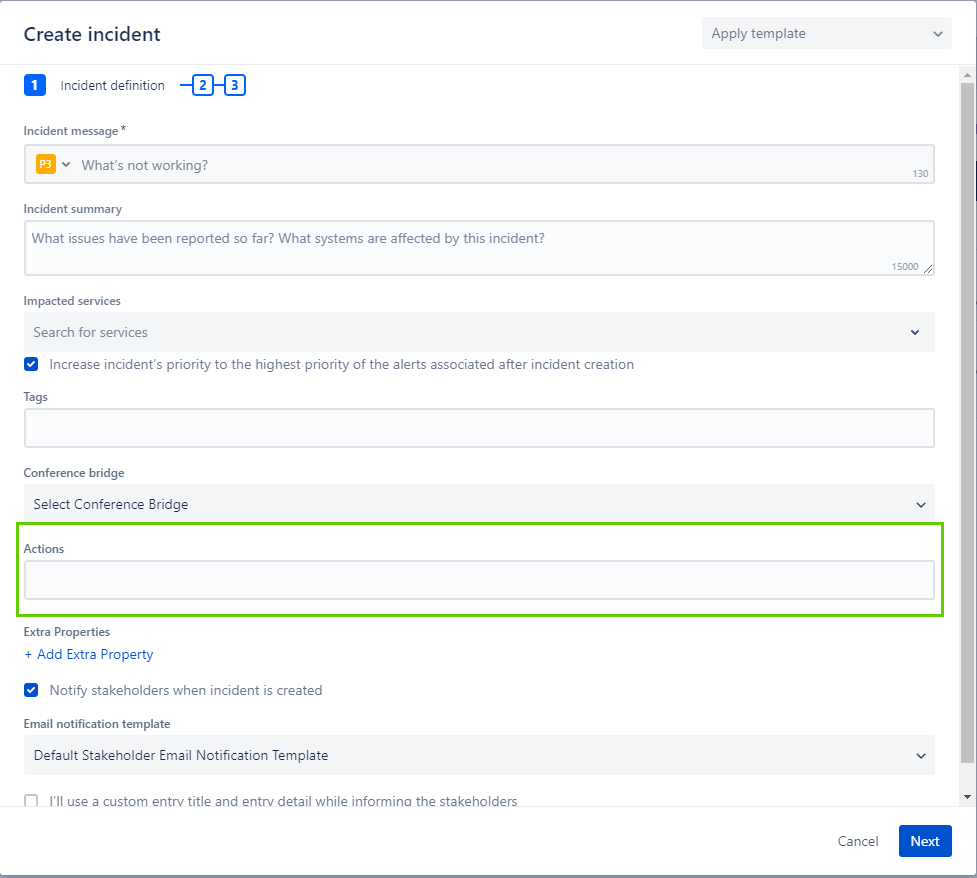Viewport: 977px width, 878px height.
Task: Disable notify stakeholders when incident created
Action: [31, 690]
